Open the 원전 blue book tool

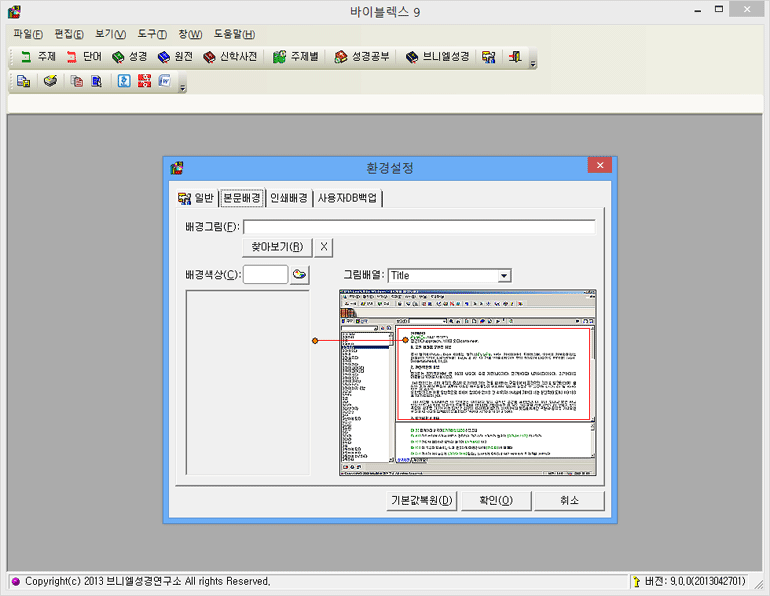(175, 57)
